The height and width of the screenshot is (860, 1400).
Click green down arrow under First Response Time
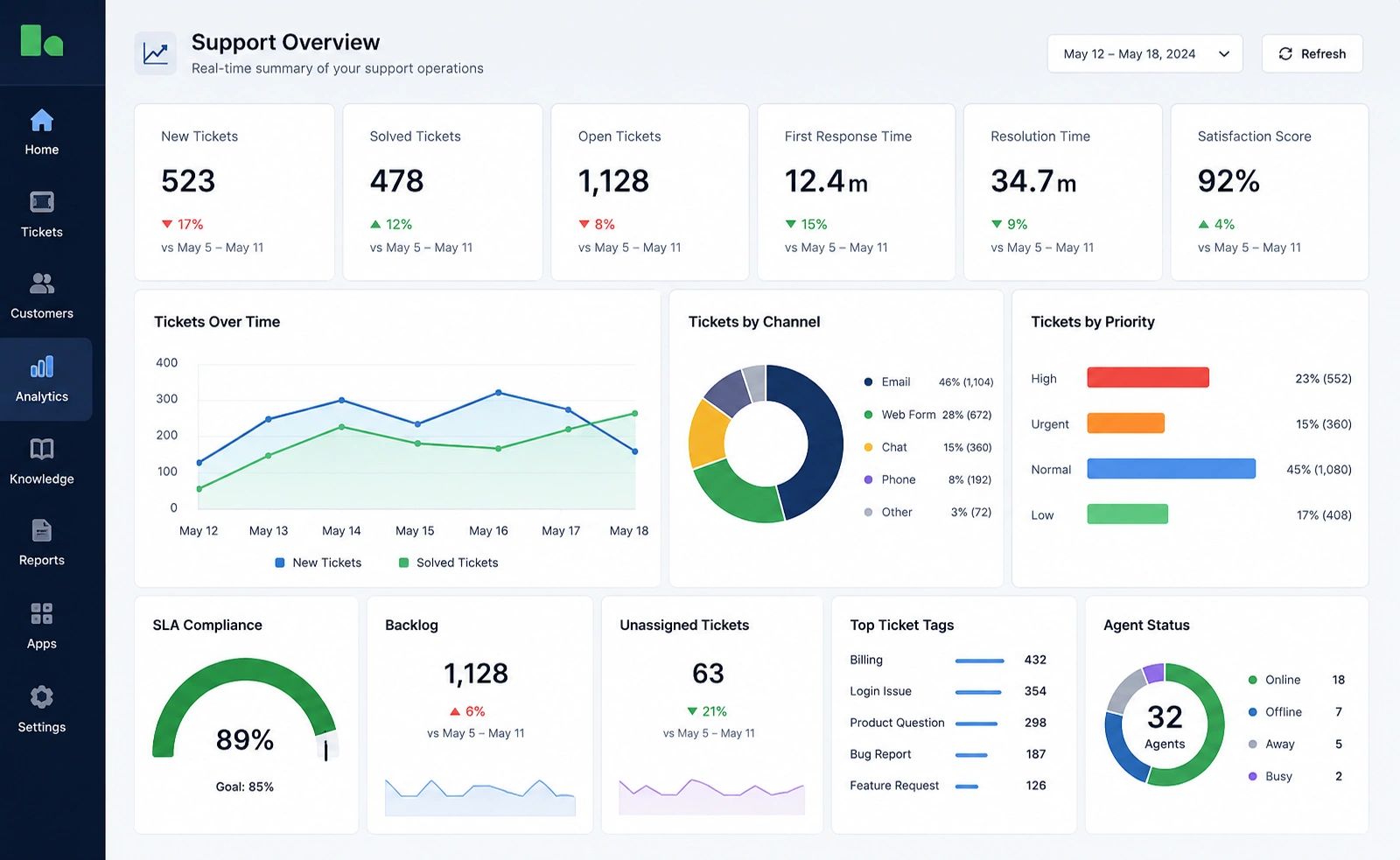[x=791, y=224]
